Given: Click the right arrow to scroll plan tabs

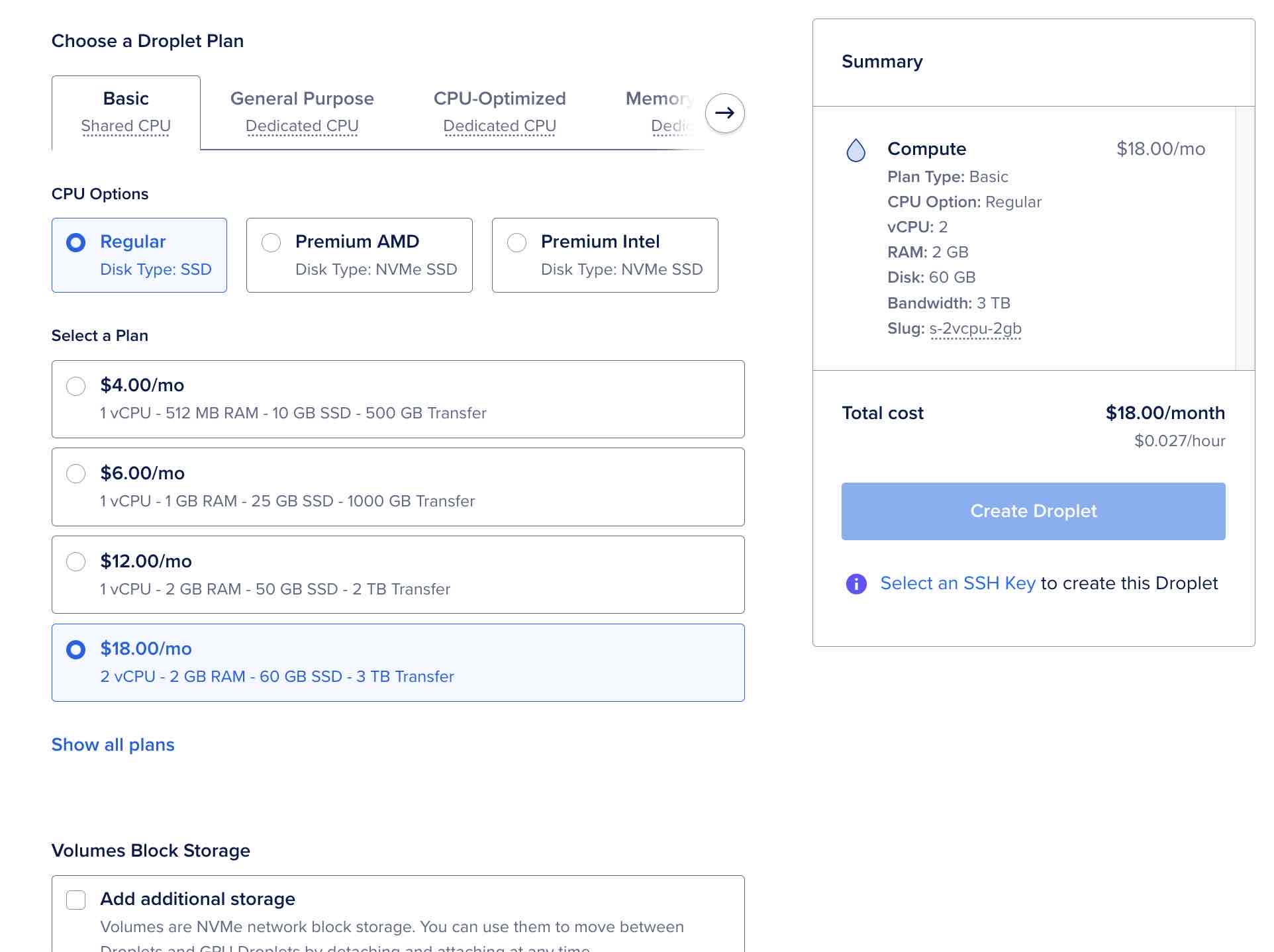Looking at the screenshot, I should (x=724, y=113).
